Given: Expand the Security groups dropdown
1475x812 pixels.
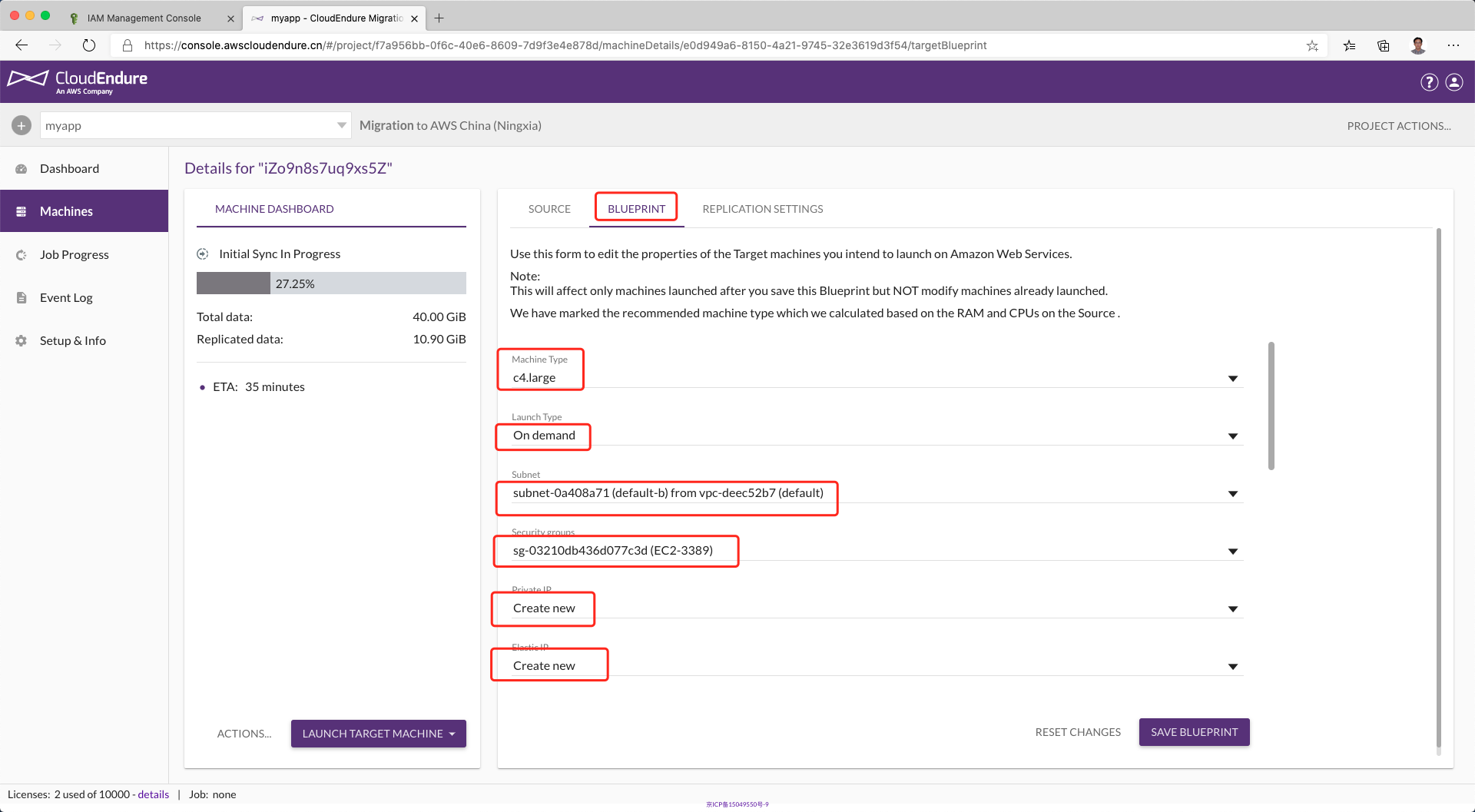Looking at the screenshot, I should [1232, 551].
